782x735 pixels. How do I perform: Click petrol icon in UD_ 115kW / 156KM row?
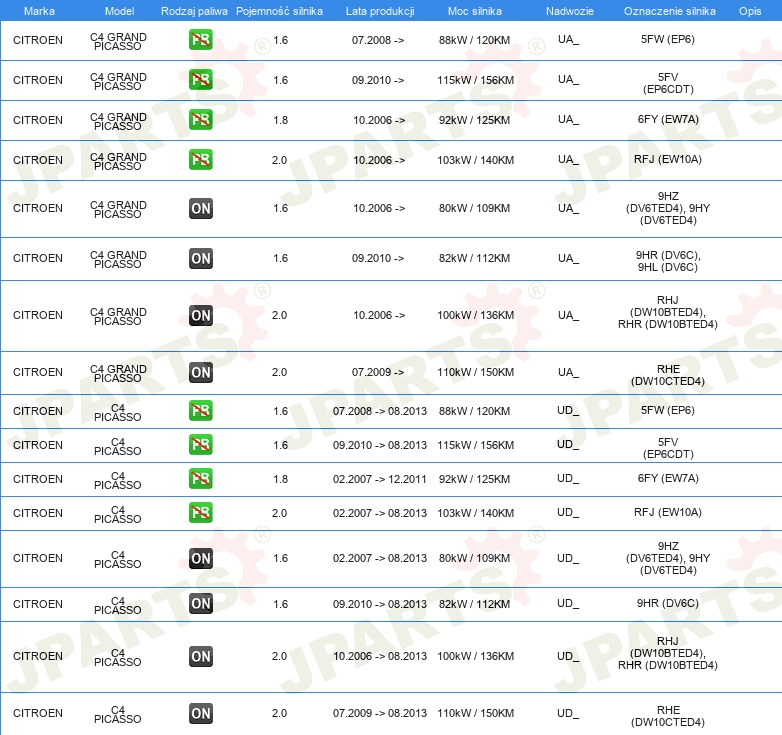pyautogui.click(x=201, y=444)
